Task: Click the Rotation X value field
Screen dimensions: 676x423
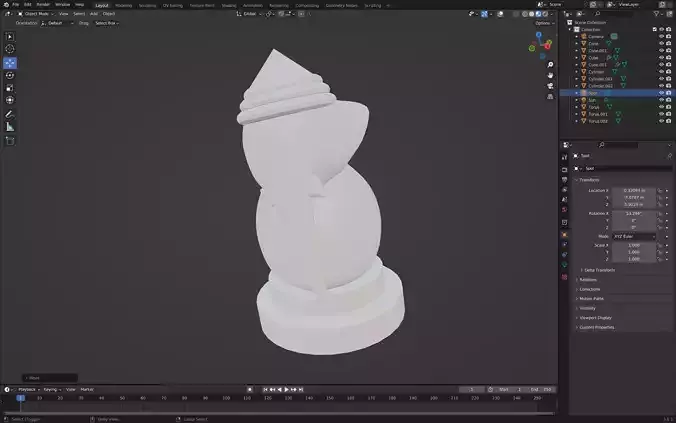Action: coord(634,213)
